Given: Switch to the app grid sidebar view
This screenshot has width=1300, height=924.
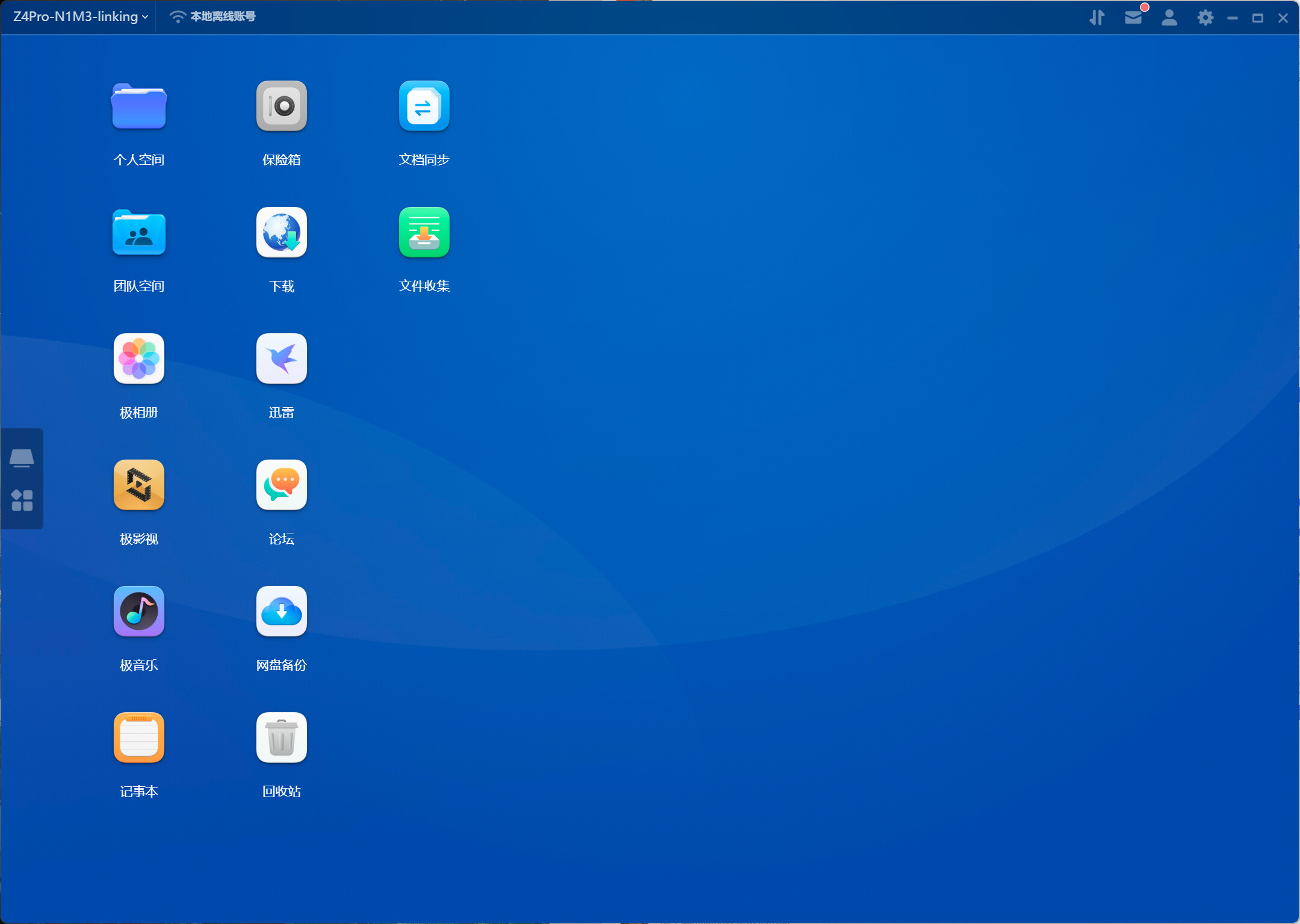Looking at the screenshot, I should coord(22,500).
